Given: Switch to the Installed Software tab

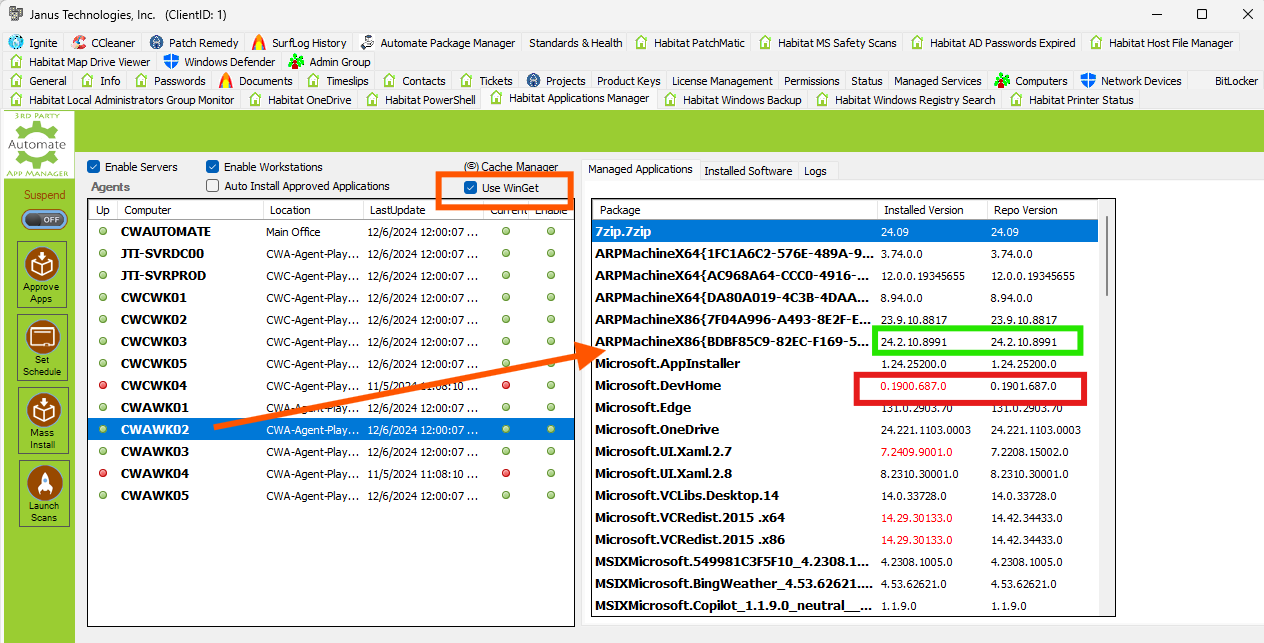Looking at the screenshot, I should pos(747,171).
